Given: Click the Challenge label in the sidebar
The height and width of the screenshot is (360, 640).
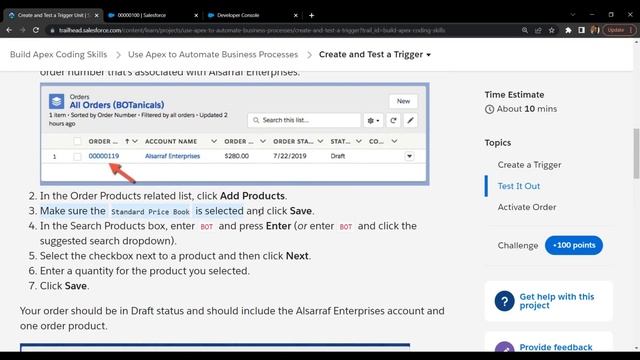Looking at the screenshot, I should pos(518,245).
